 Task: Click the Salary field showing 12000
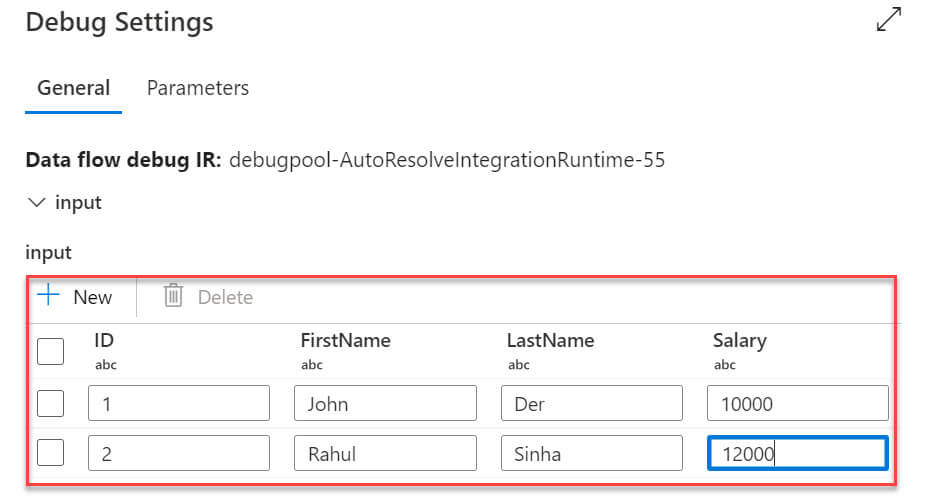coord(797,453)
